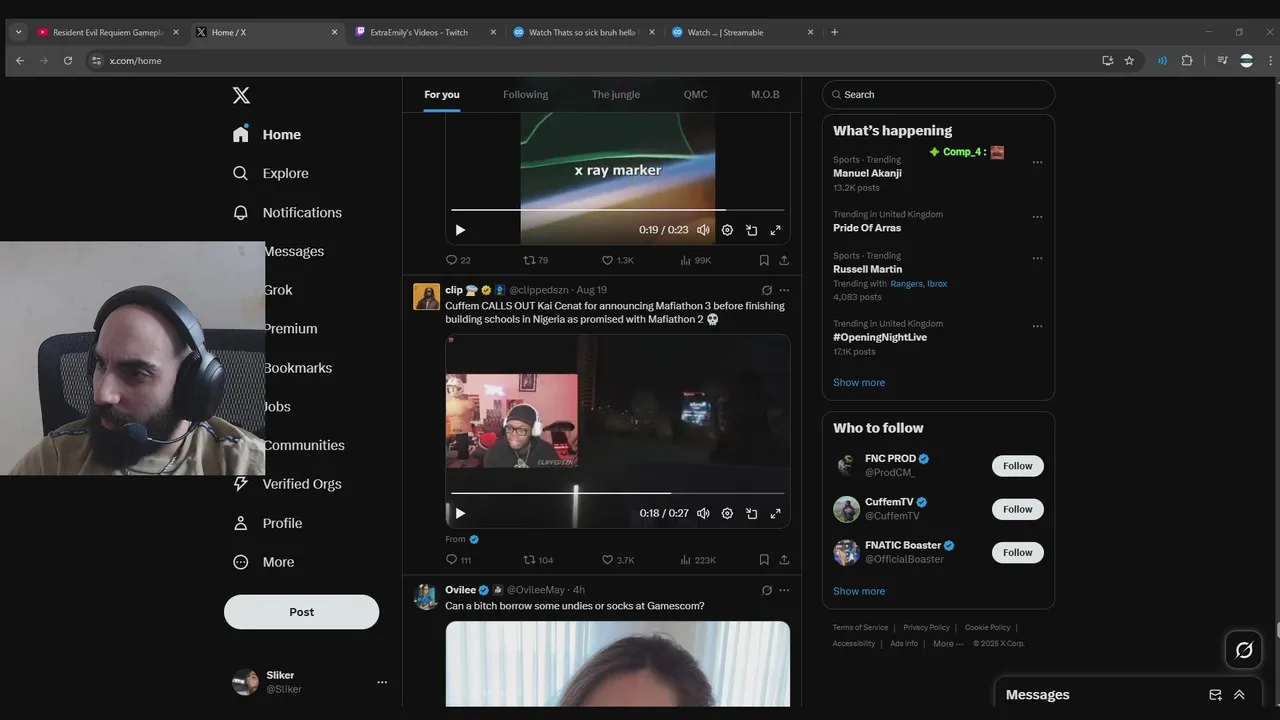Click the Grok icon on clippedszn post

[x=767, y=290]
